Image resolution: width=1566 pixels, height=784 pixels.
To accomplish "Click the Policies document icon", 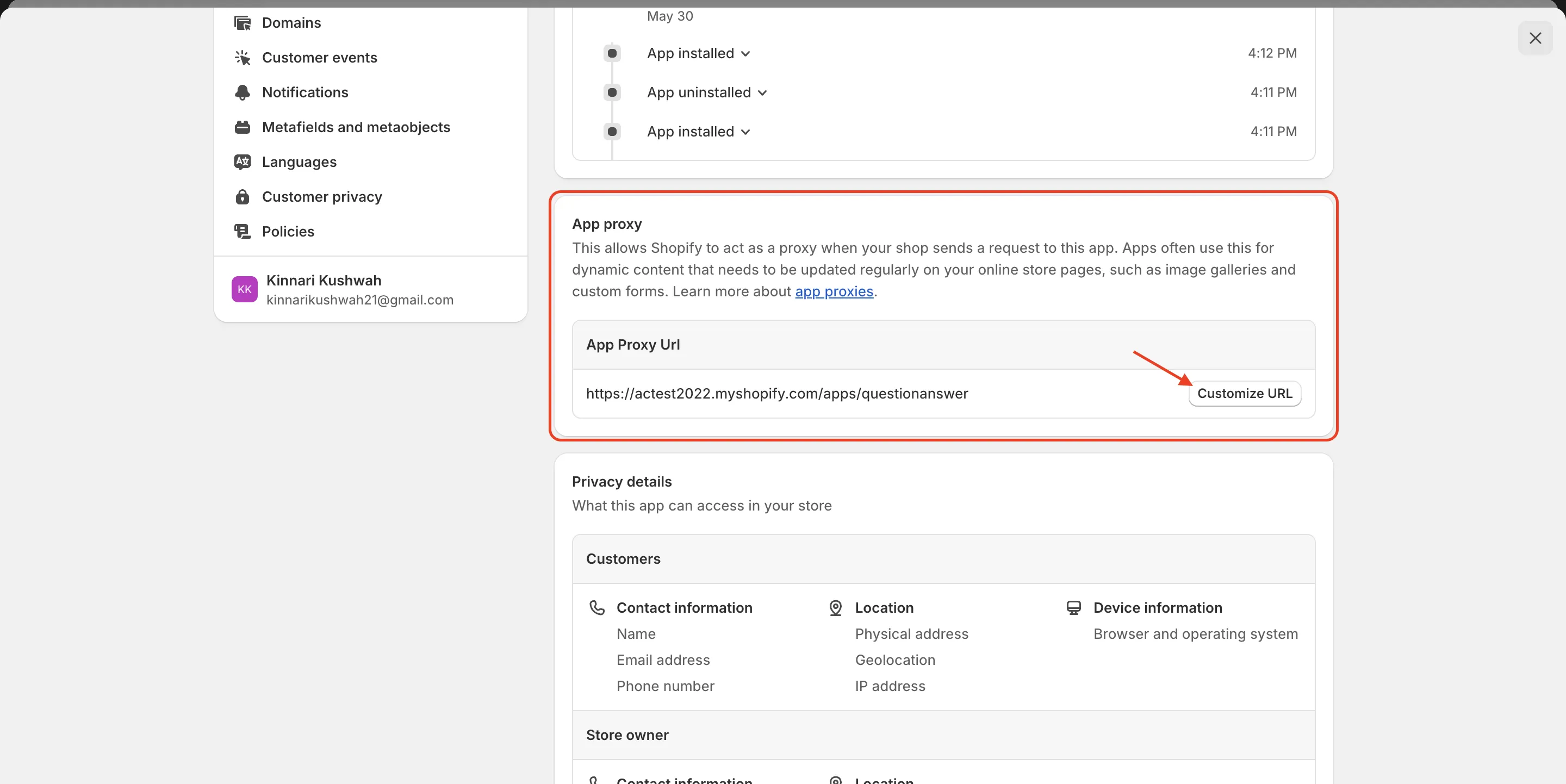I will [x=243, y=232].
